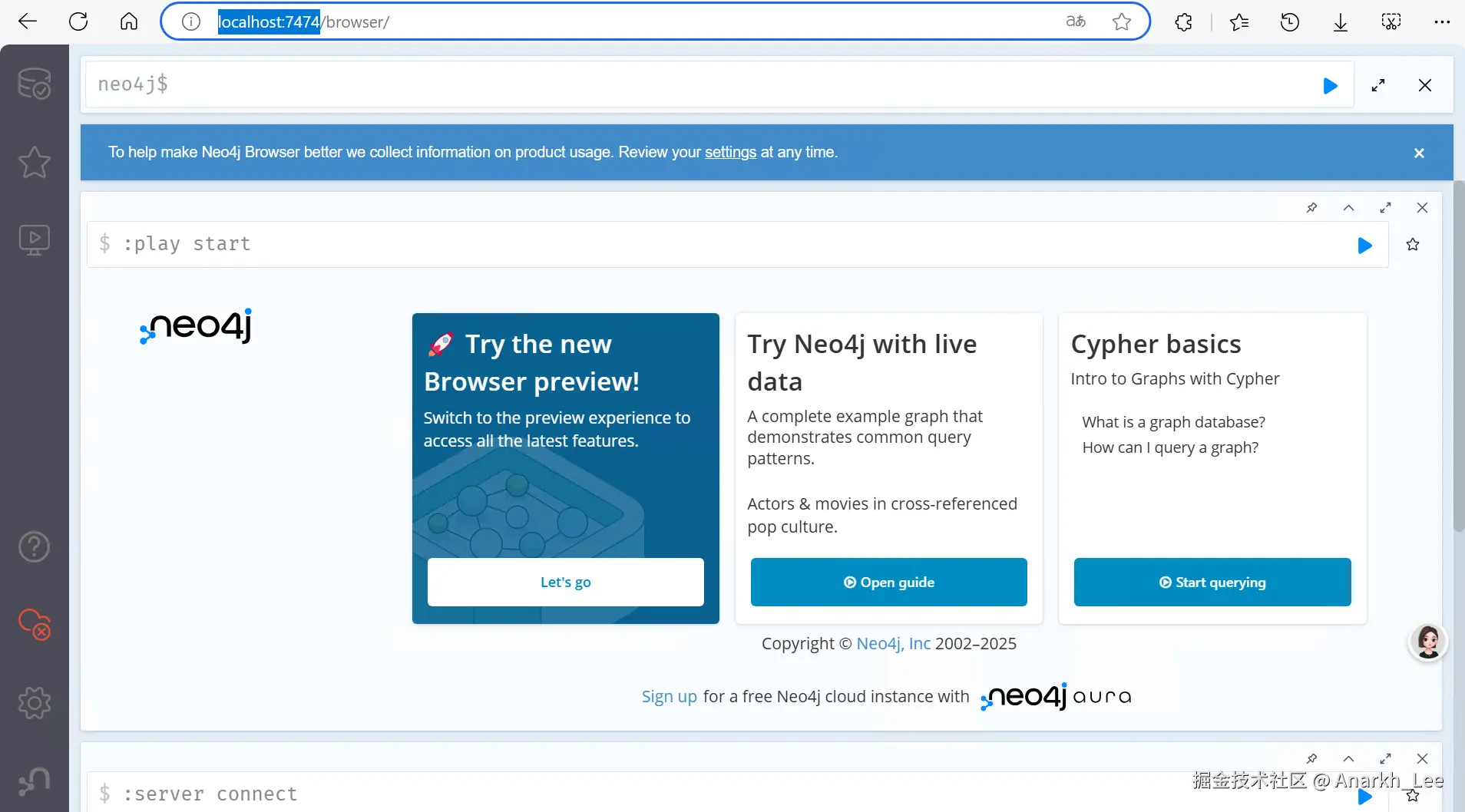This screenshot has width=1465, height=812.
Task: Clear the main editor contents
Action: pos(1425,86)
